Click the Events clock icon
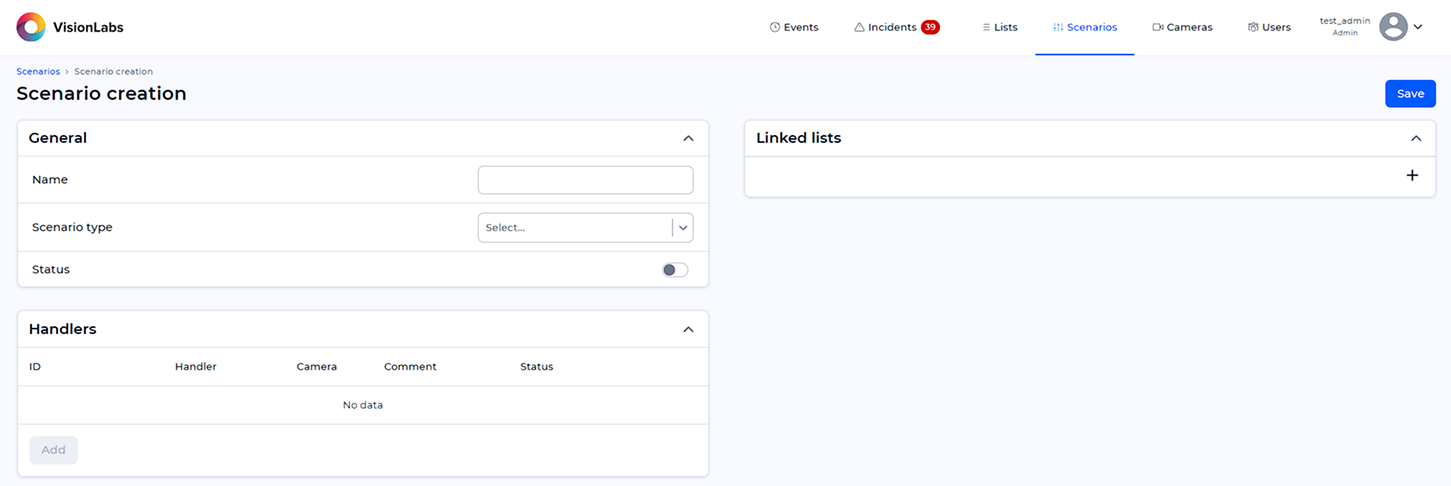 [774, 27]
